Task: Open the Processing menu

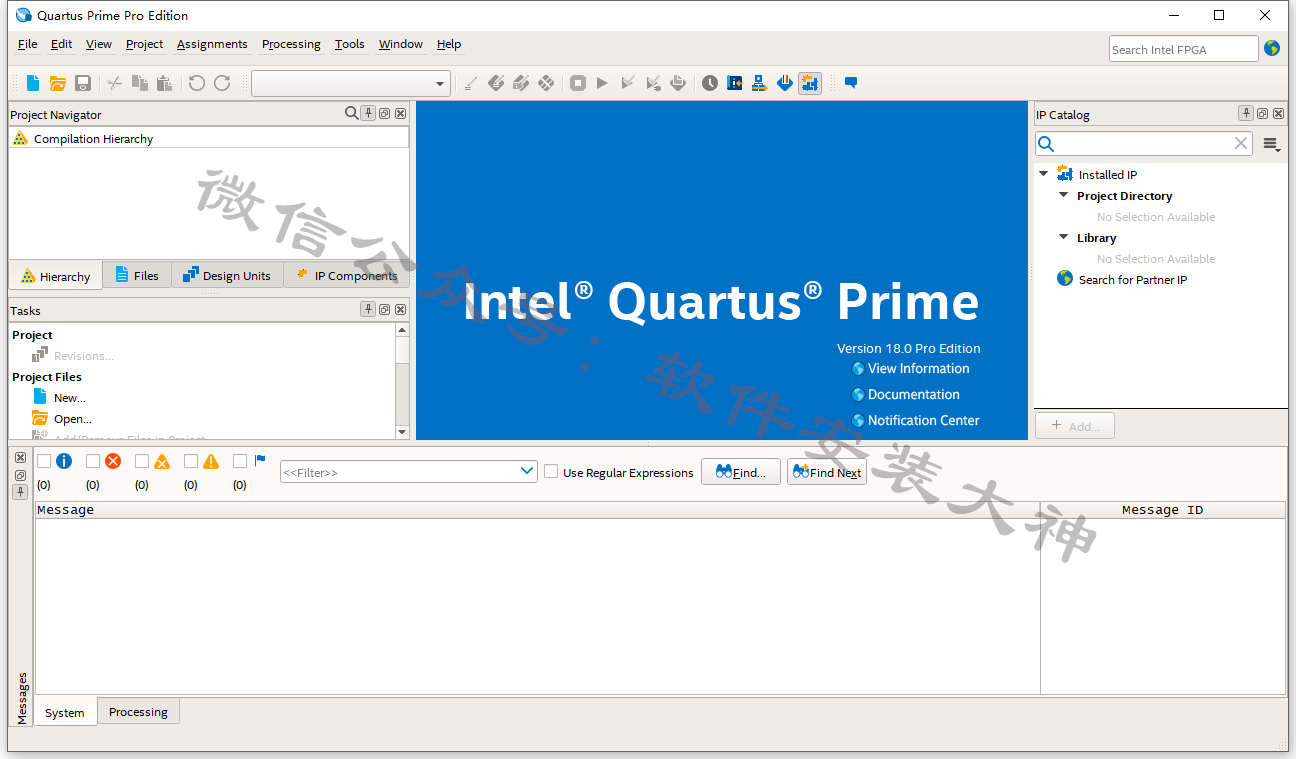Action: 291,44
